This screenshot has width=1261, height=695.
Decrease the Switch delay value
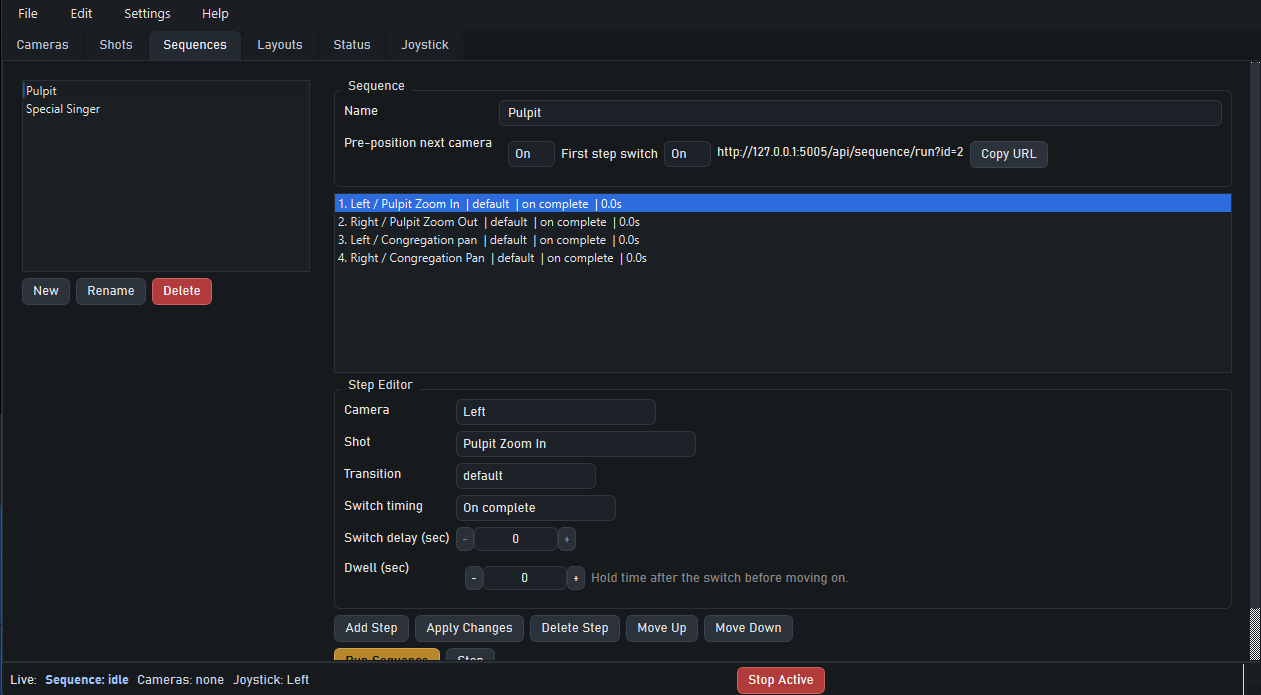click(x=465, y=539)
